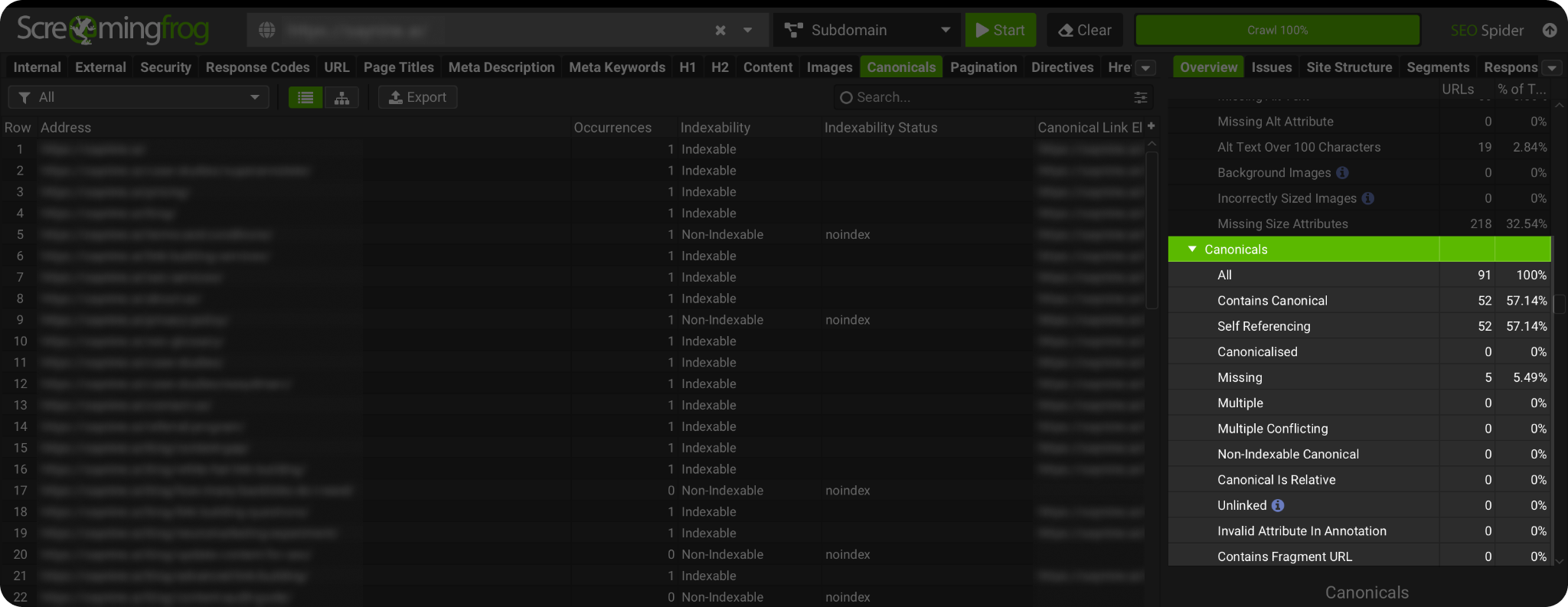Image resolution: width=1568 pixels, height=607 pixels.
Task: Click the plus icon to add columns
Action: pos(1151,126)
